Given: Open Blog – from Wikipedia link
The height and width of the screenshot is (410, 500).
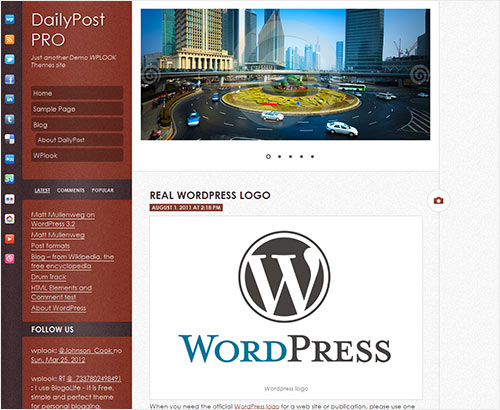Looking at the screenshot, I should point(72,261).
